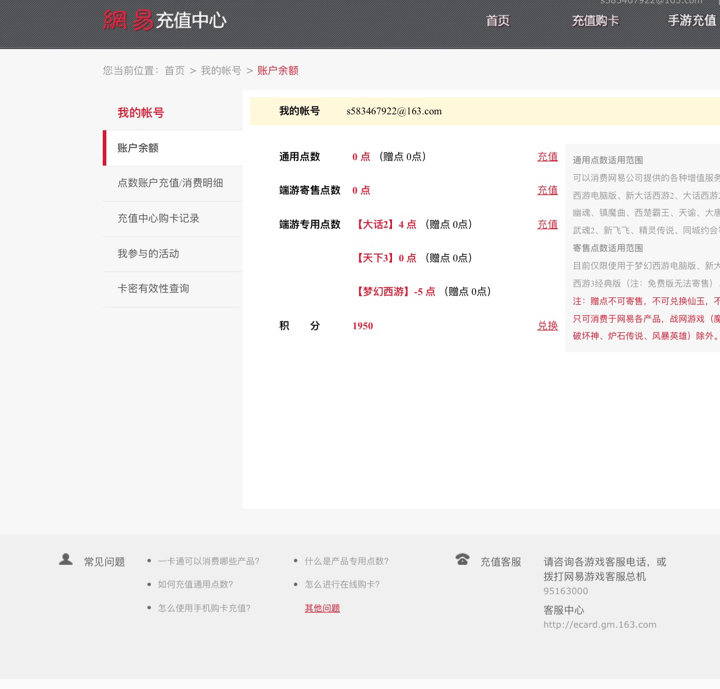This screenshot has width=720, height=689.
Task: Click the person icon beside 常见问题
Action: coord(66,559)
